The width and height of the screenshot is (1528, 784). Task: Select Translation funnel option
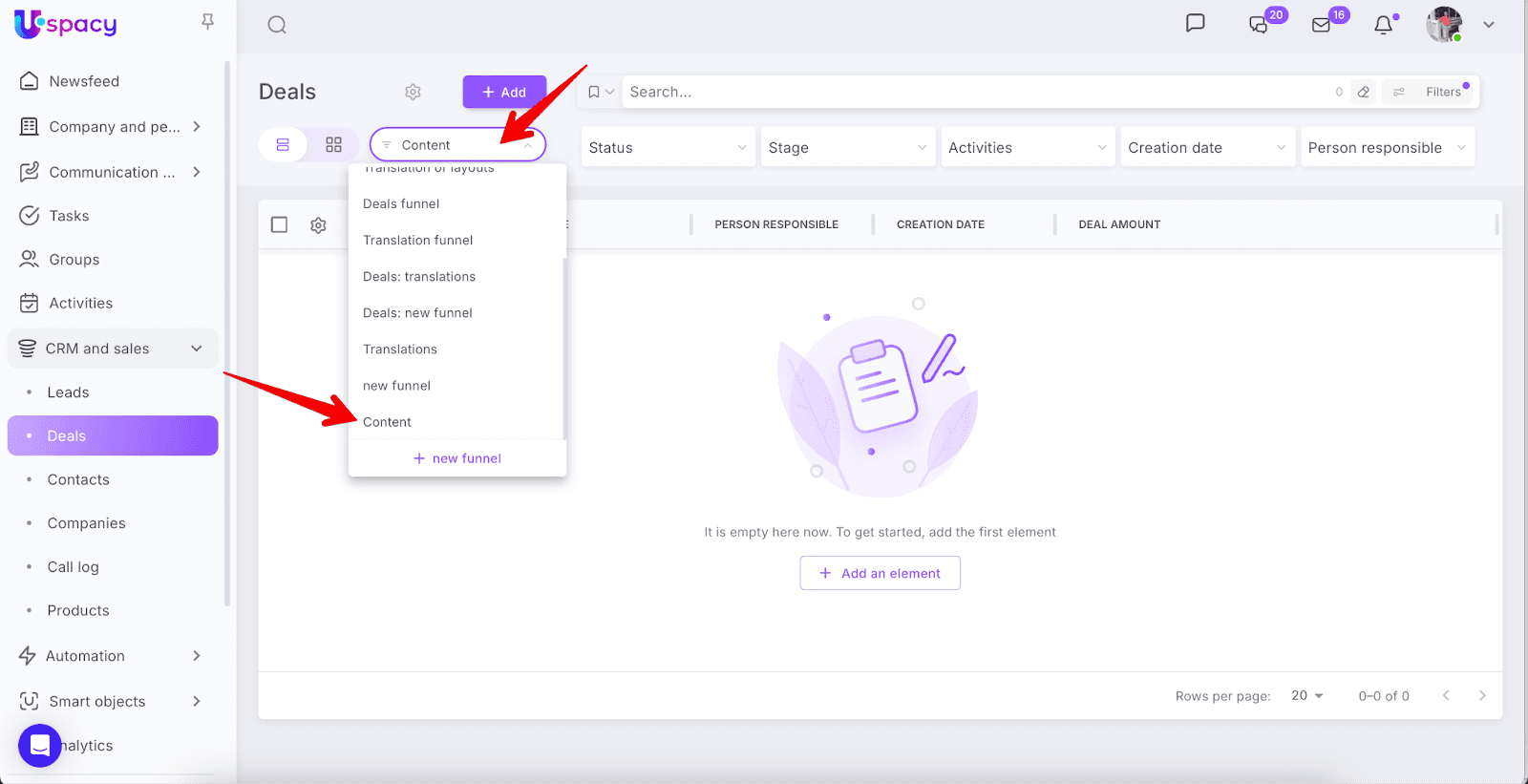point(456,240)
